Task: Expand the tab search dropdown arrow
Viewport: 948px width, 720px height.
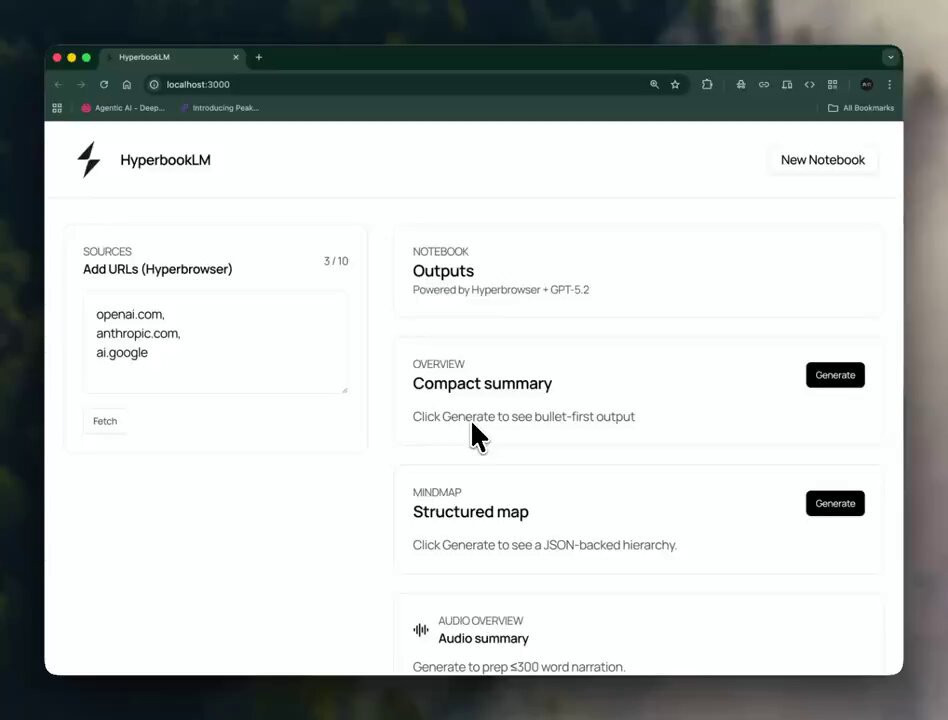Action: [x=891, y=57]
